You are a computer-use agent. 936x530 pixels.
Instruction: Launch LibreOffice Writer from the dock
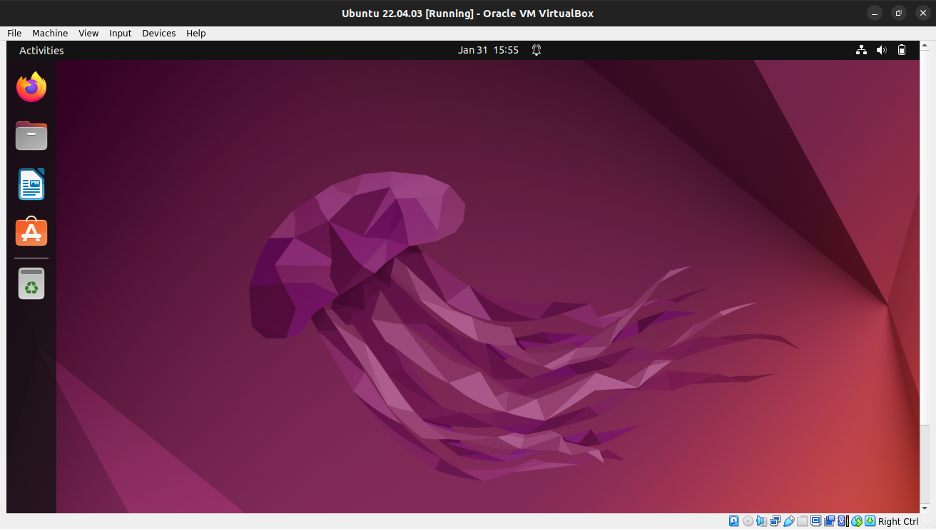point(31,184)
